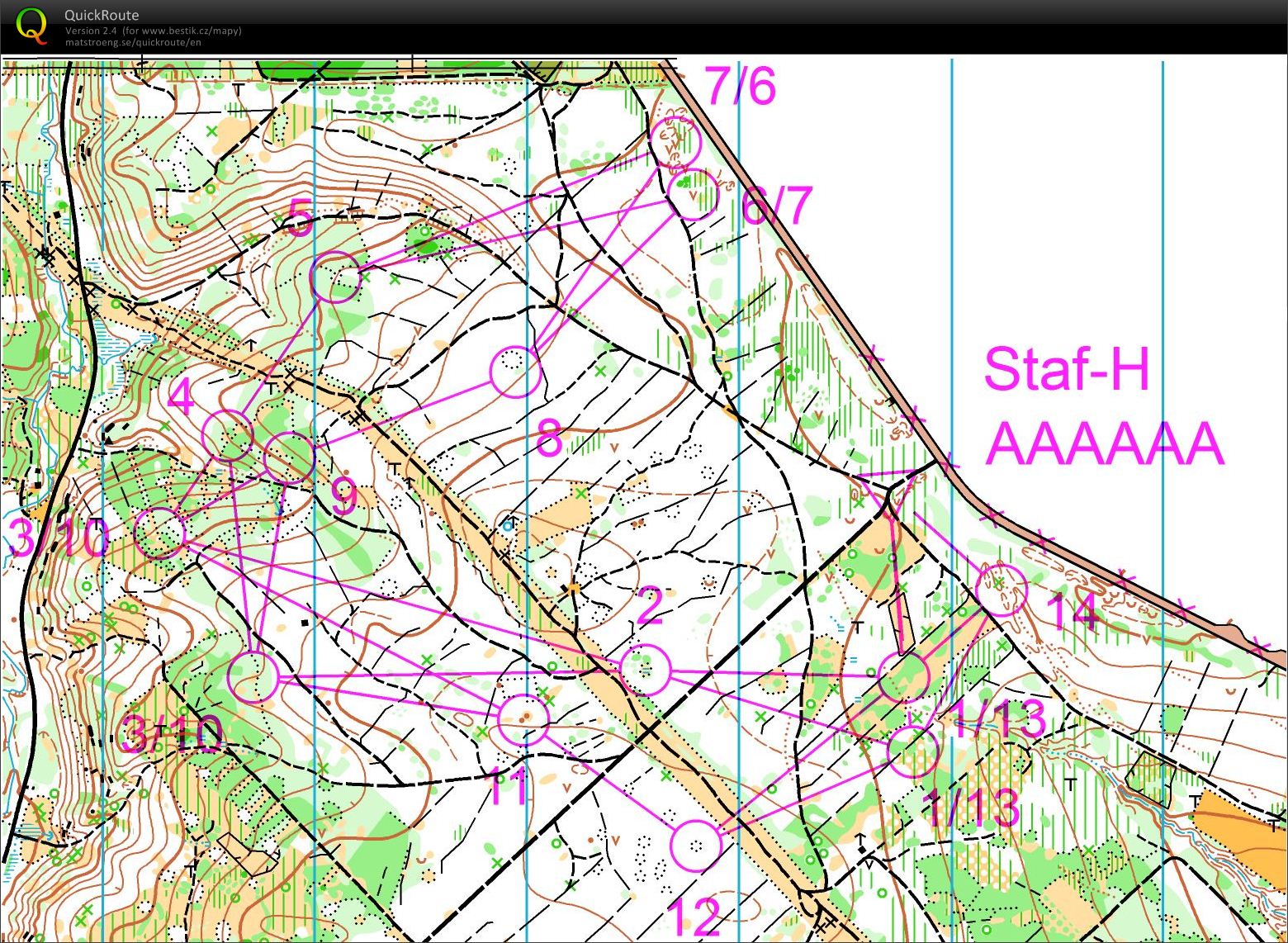Click the 7/6 control number label

[741, 86]
